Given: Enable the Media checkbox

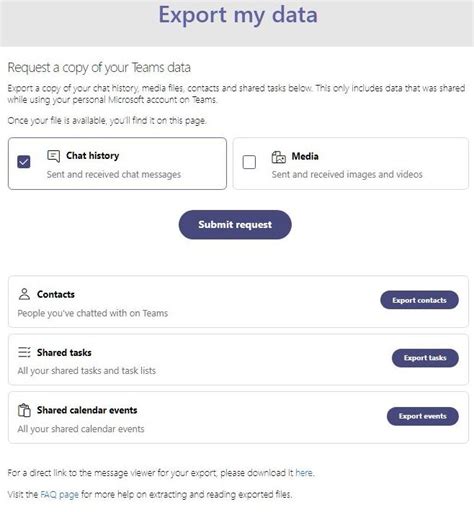Looking at the screenshot, I should pyautogui.click(x=249, y=162).
